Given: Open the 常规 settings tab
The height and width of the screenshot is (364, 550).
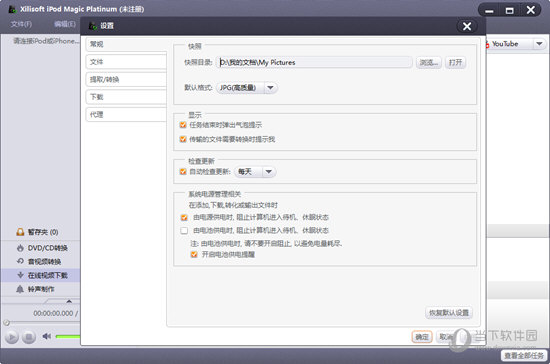Looking at the screenshot, I should (126, 44).
